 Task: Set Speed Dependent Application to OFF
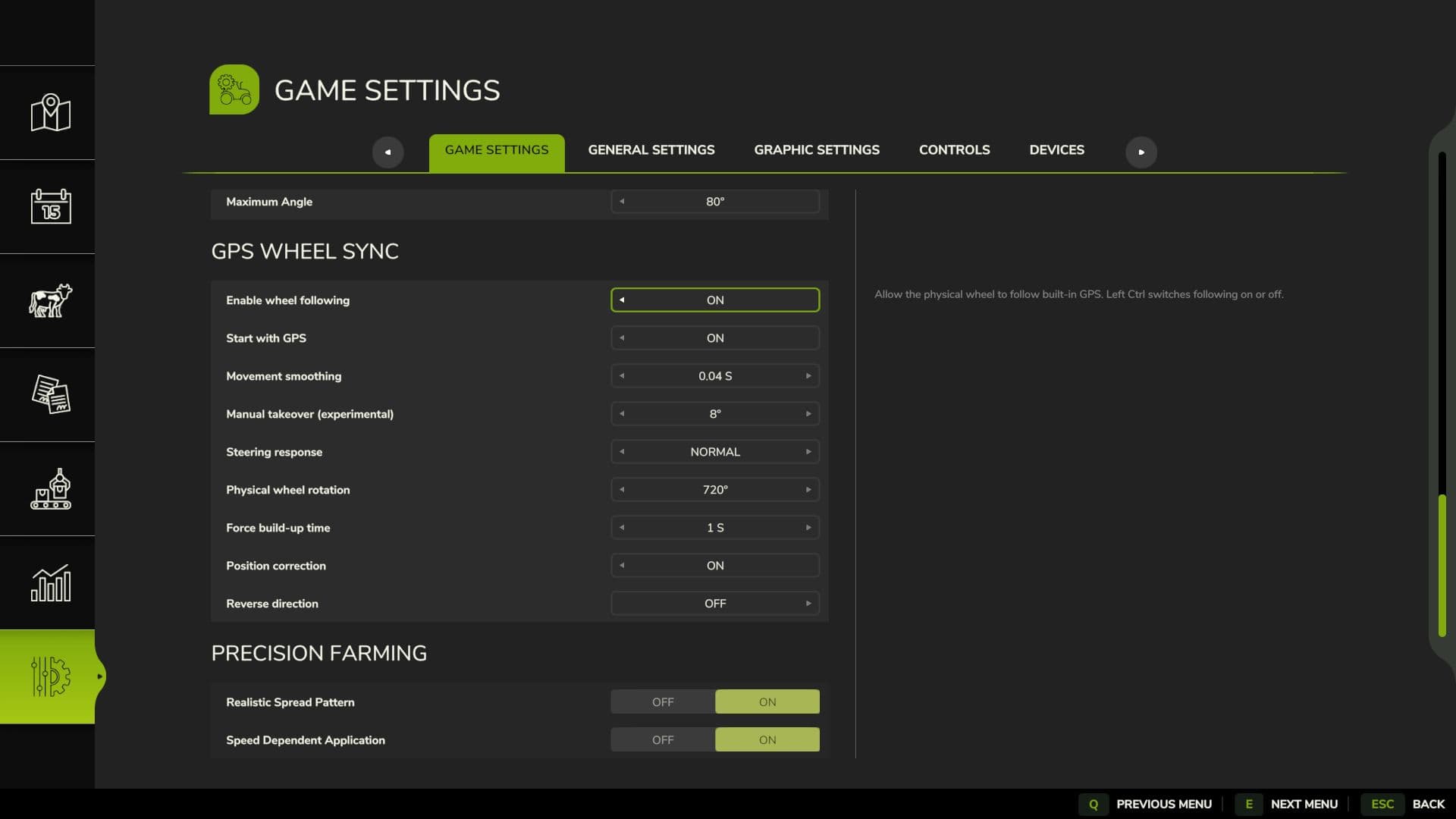[x=663, y=739]
